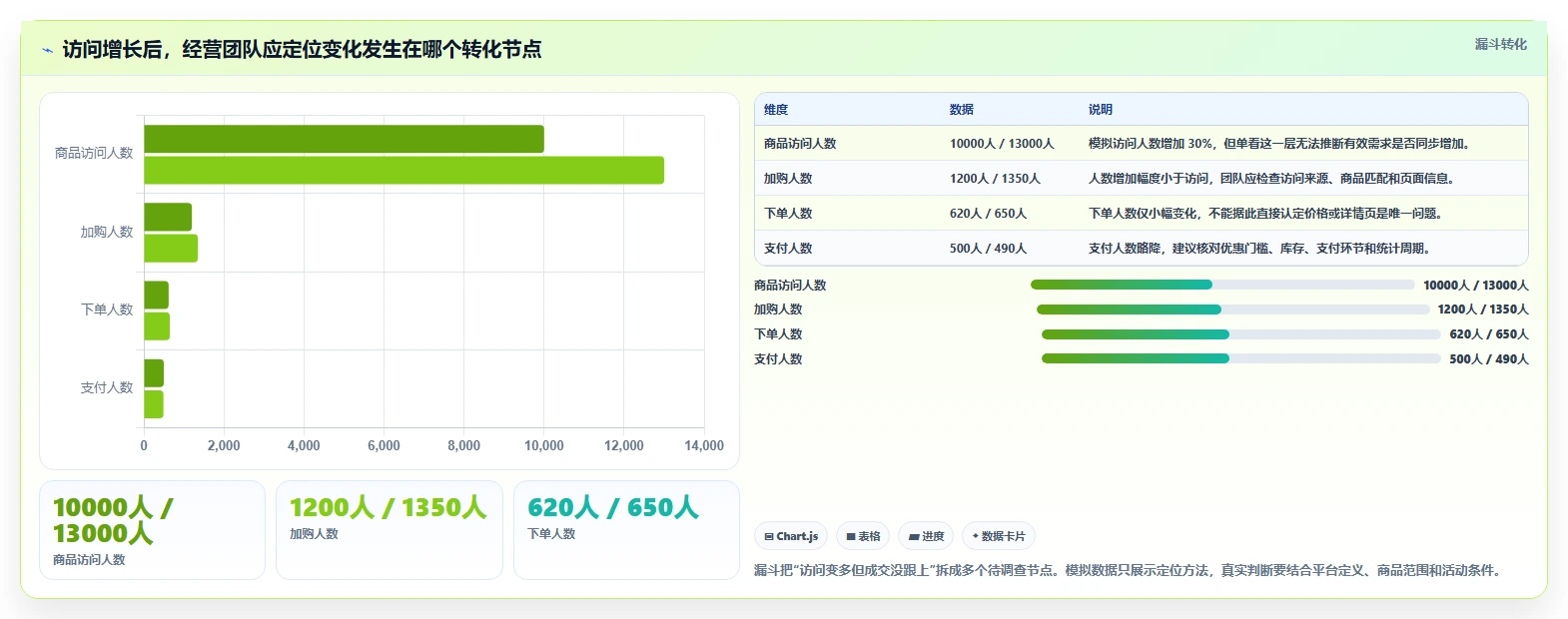
Task: Click the dark green 商品访问人数 bar in chart
Action: point(344,139)
